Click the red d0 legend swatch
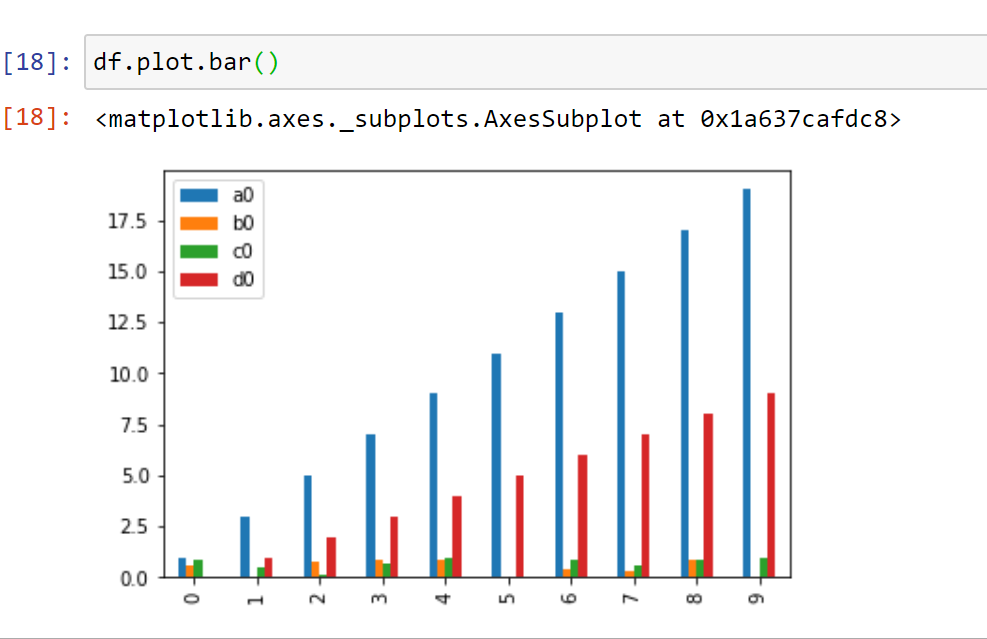The width and height of the screenshot is (987, 639). pyautogui.click(x=199, y=280)
